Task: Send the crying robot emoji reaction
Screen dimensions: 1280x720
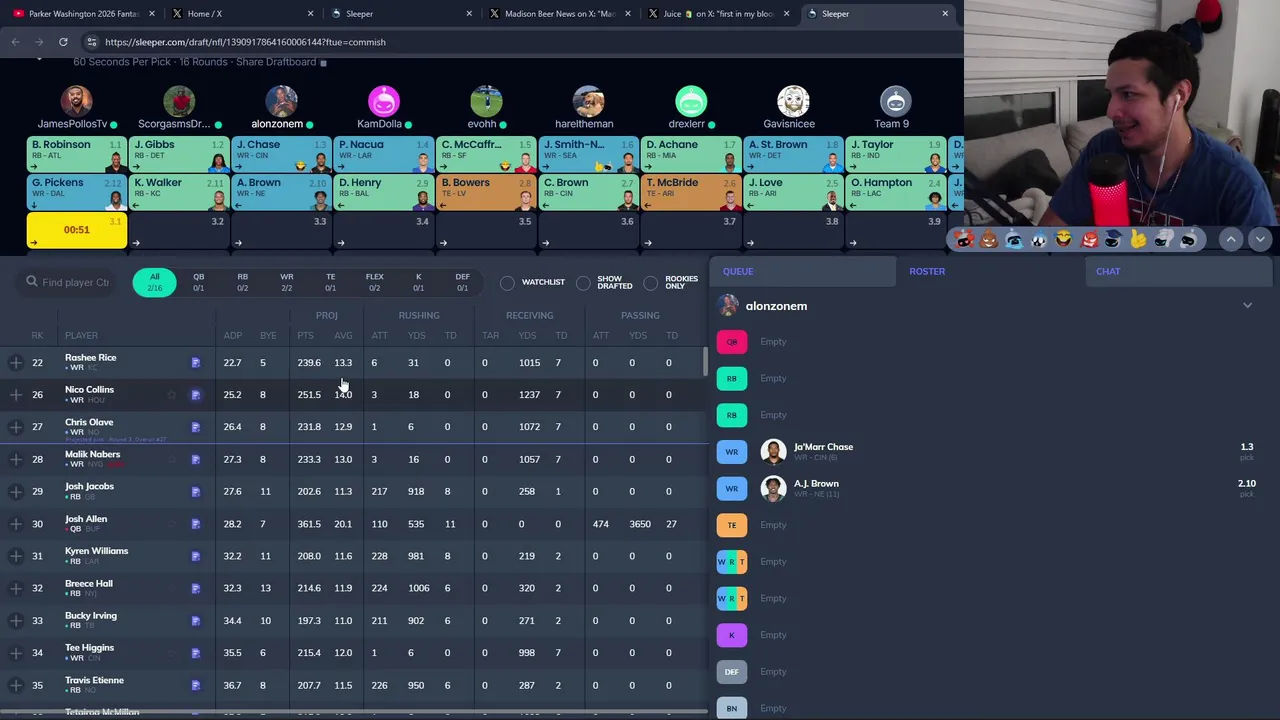Action: (x=1014, y=239)
